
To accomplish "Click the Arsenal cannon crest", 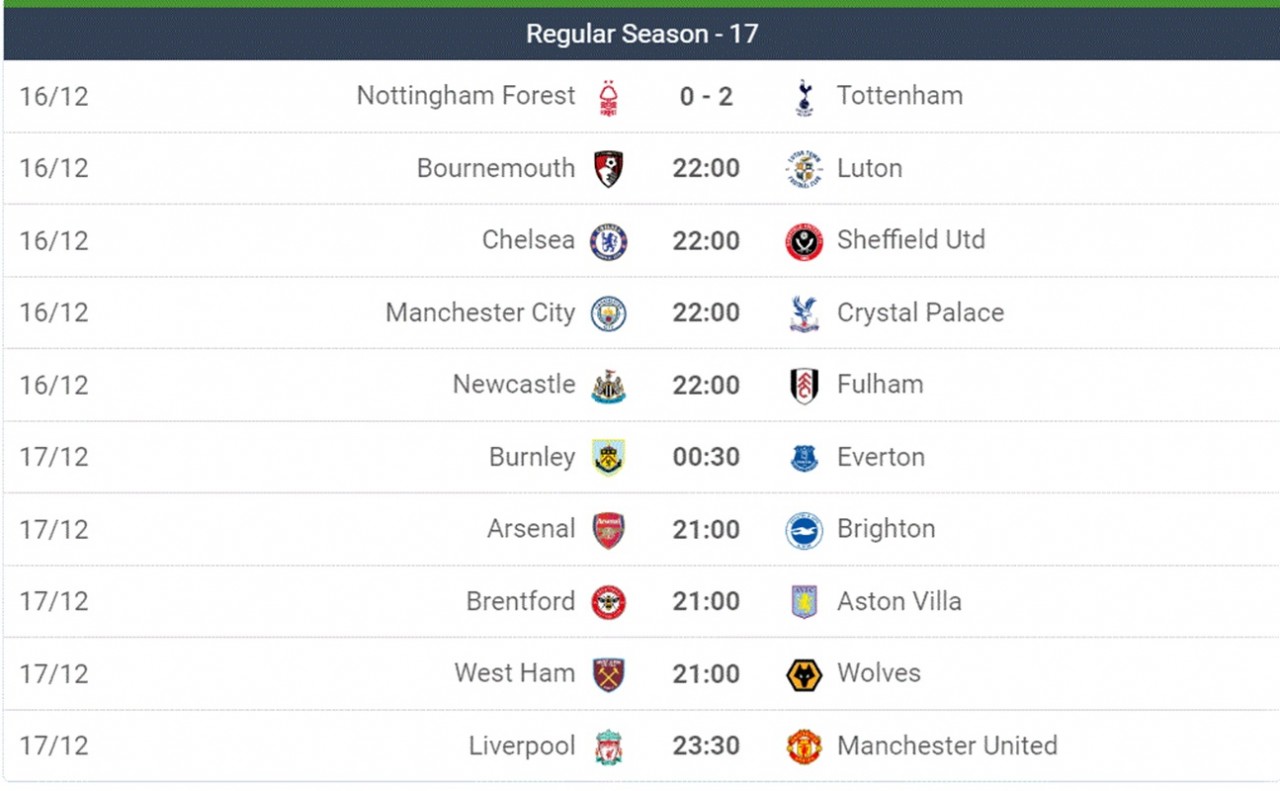I will pyautogui.click(x=607, y=529).
